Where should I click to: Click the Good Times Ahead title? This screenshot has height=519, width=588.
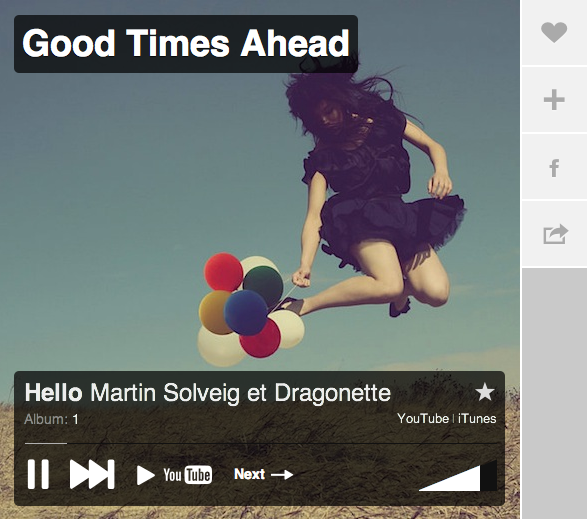click(x=186, y=44)
